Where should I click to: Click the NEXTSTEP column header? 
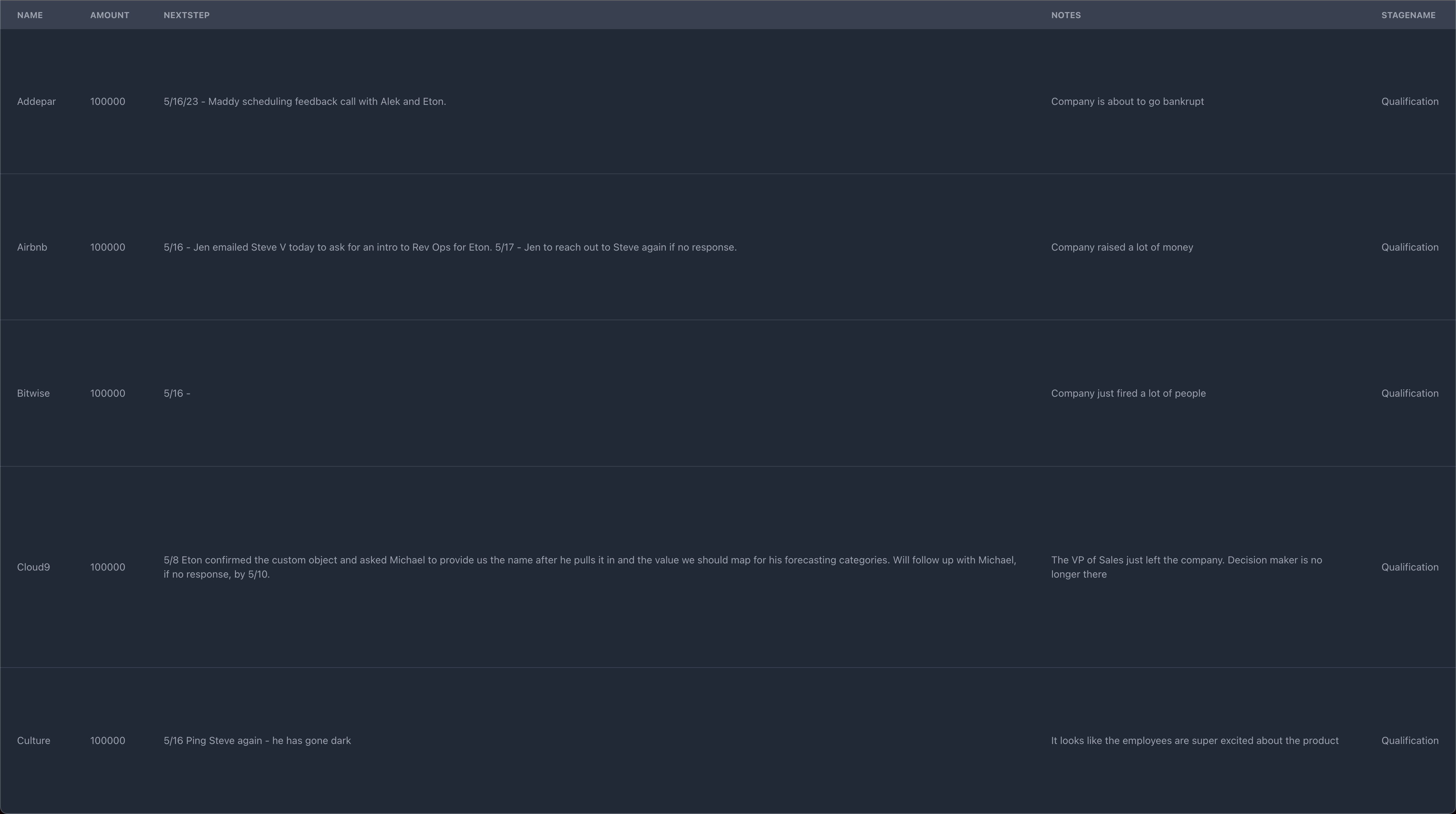(187, 15)
